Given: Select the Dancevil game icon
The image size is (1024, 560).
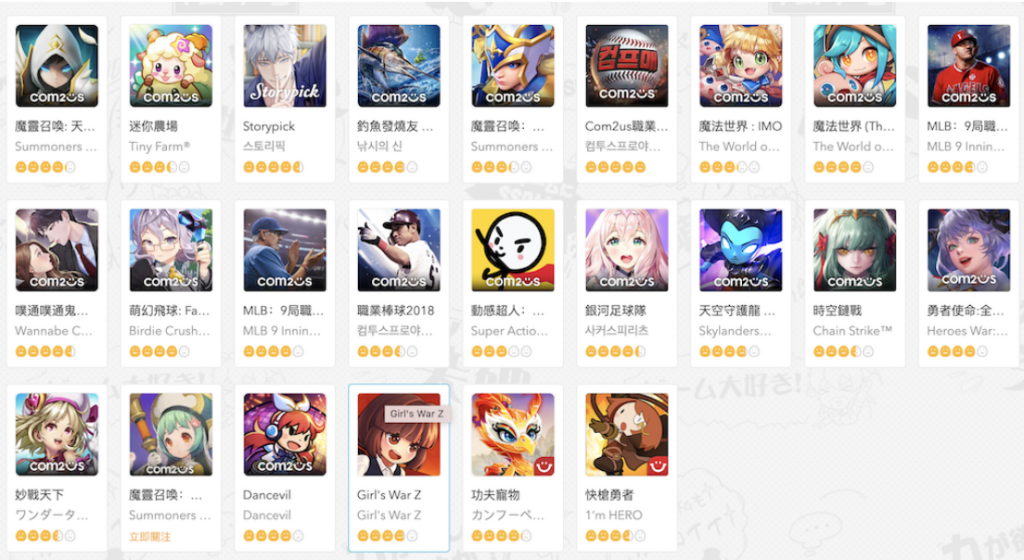Looking at the screenshot, I should point(284,435).
